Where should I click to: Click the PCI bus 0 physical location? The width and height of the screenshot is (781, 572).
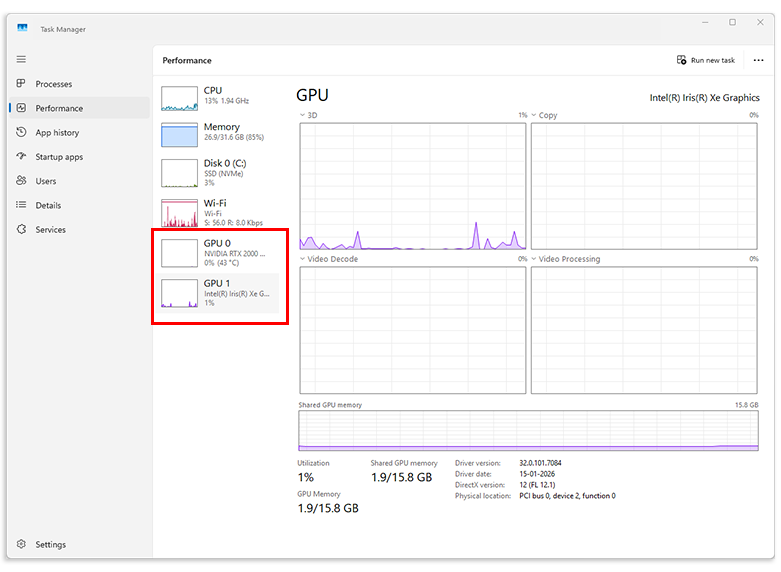click(567, 496)
